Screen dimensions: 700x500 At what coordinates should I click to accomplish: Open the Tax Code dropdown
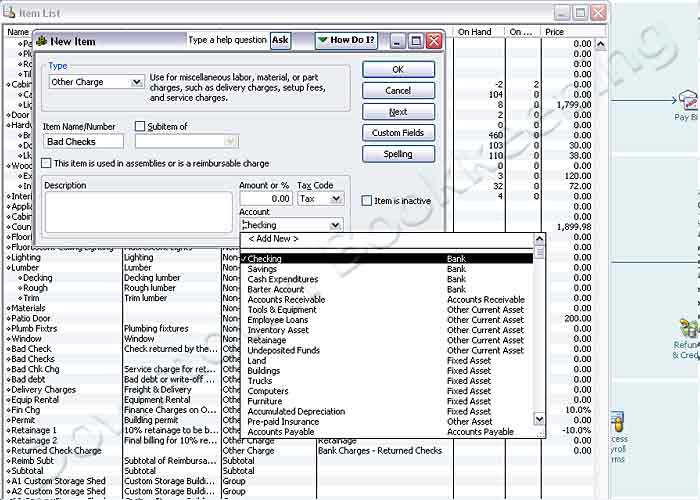(336, 199)
